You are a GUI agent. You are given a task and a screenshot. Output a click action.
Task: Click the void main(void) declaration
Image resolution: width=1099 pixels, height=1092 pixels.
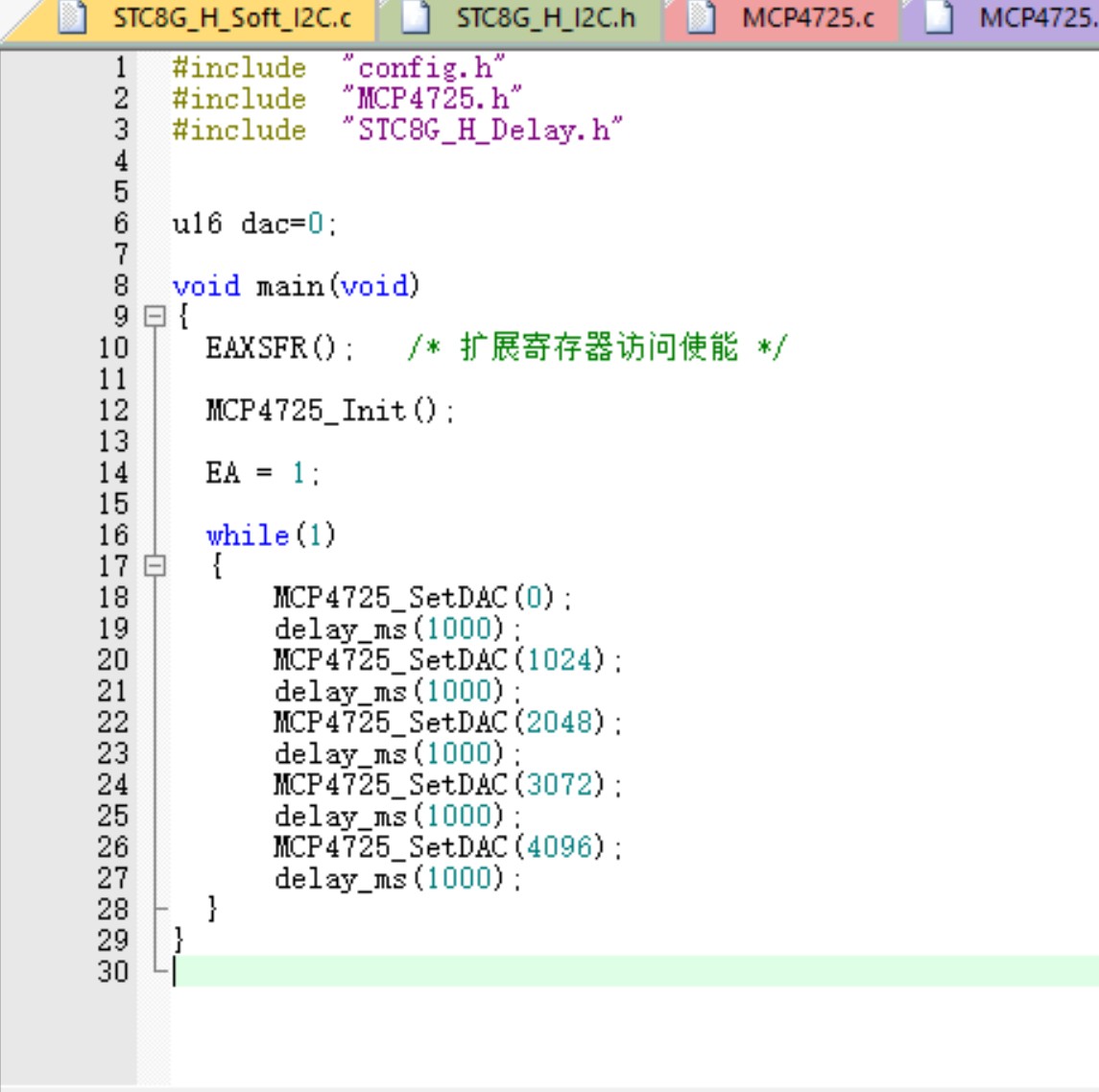tap(296, 286)
